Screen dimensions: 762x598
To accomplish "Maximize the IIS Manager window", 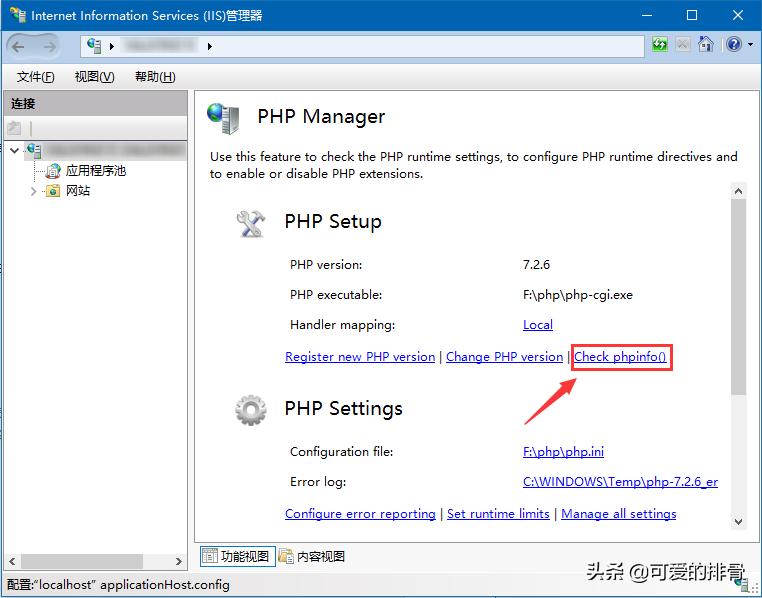I will (692, 15).
